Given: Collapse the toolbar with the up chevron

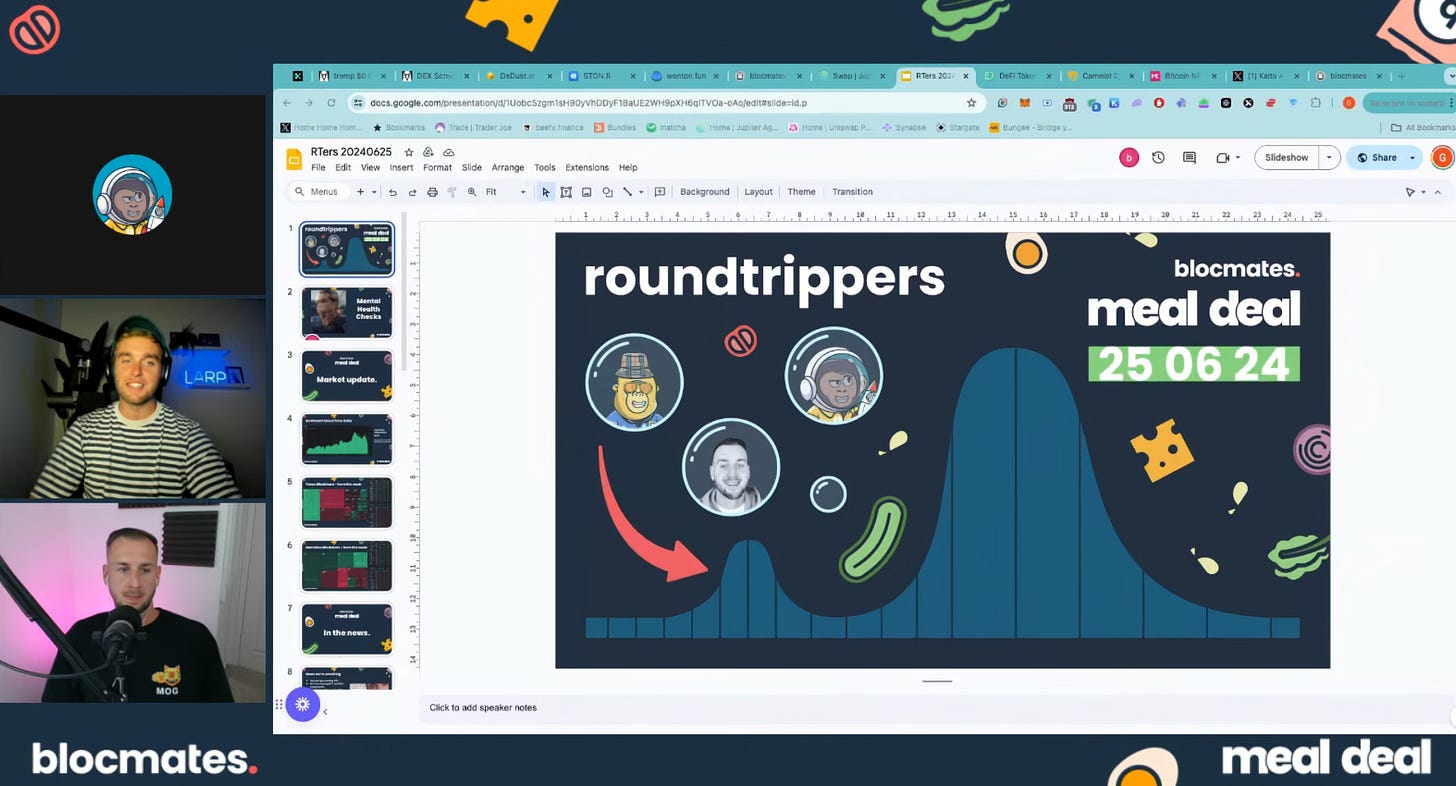Looking at the screenshot, I should tap(1438, 192).
